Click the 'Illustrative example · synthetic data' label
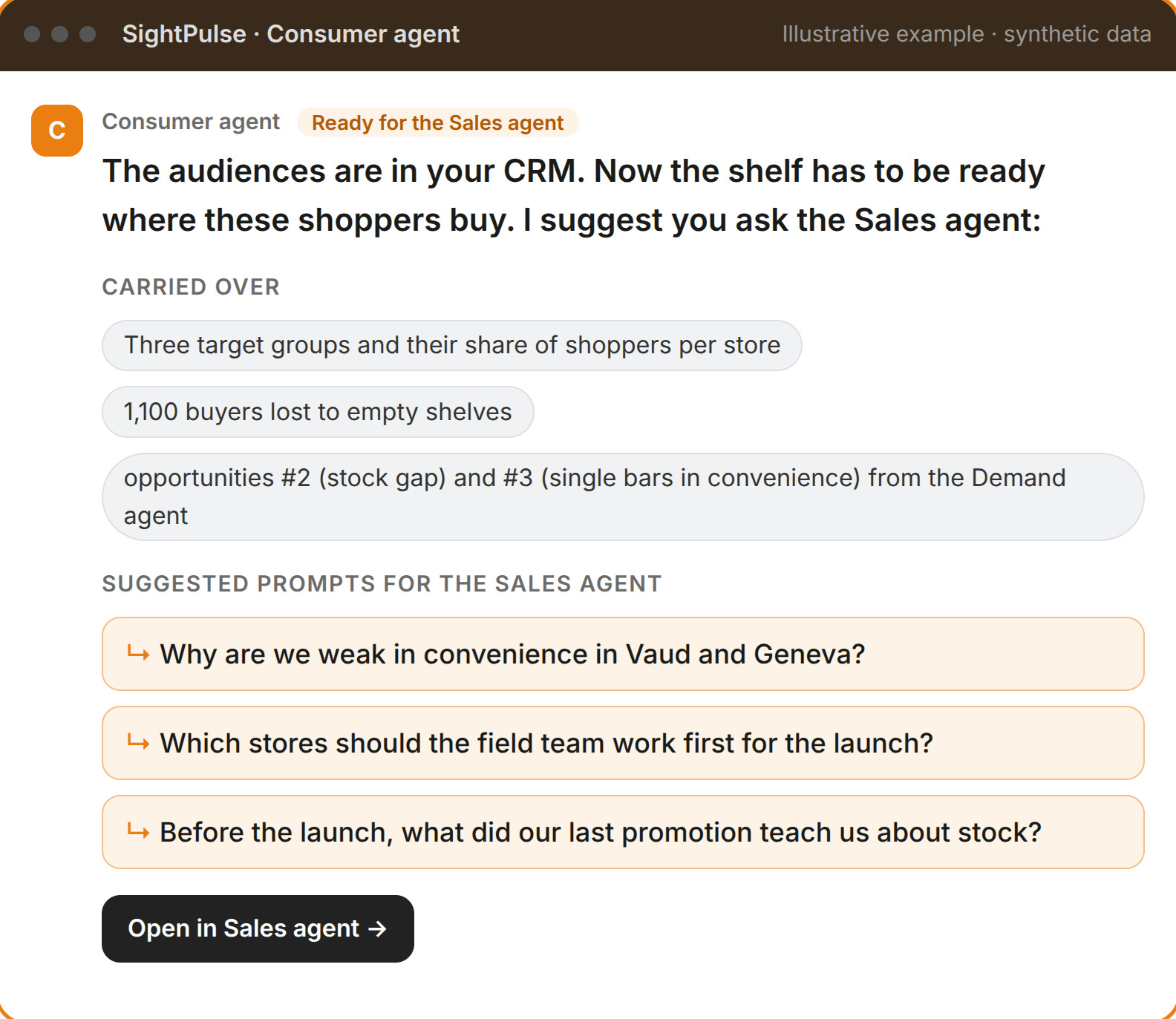 (967, 34)
